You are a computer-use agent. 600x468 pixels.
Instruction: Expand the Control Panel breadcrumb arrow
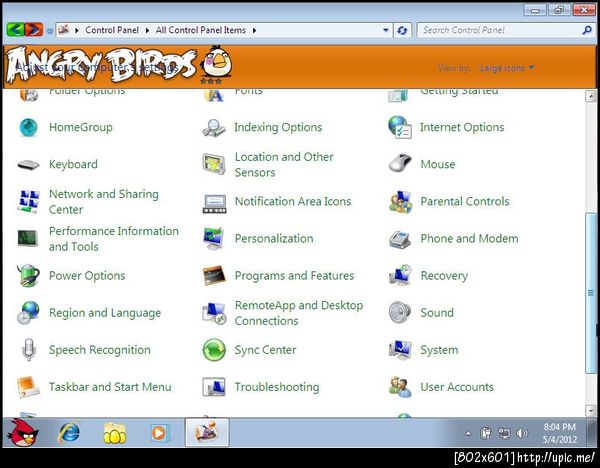click(147, 30)
